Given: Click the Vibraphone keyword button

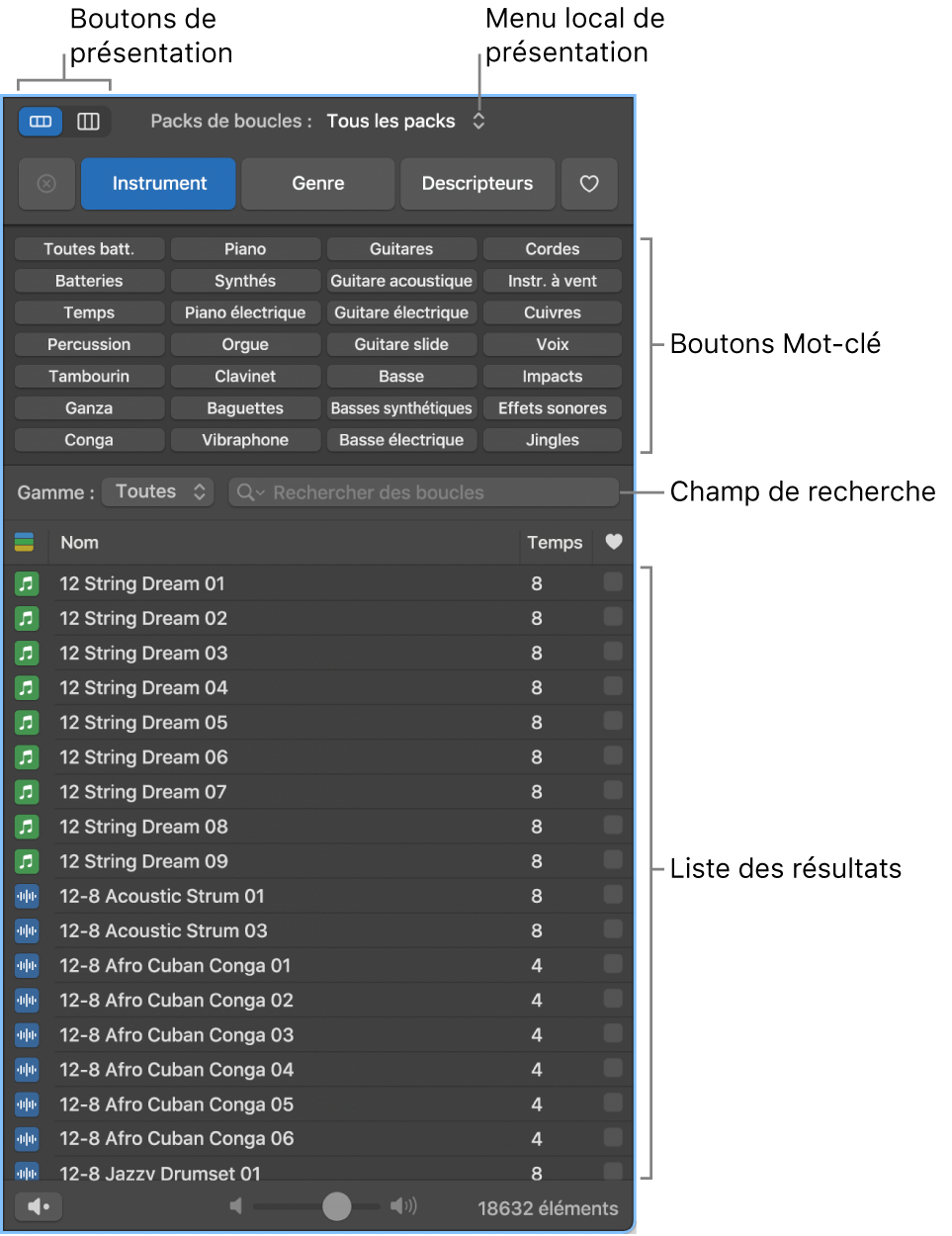Looking at the screenshot, I should 245,440.
